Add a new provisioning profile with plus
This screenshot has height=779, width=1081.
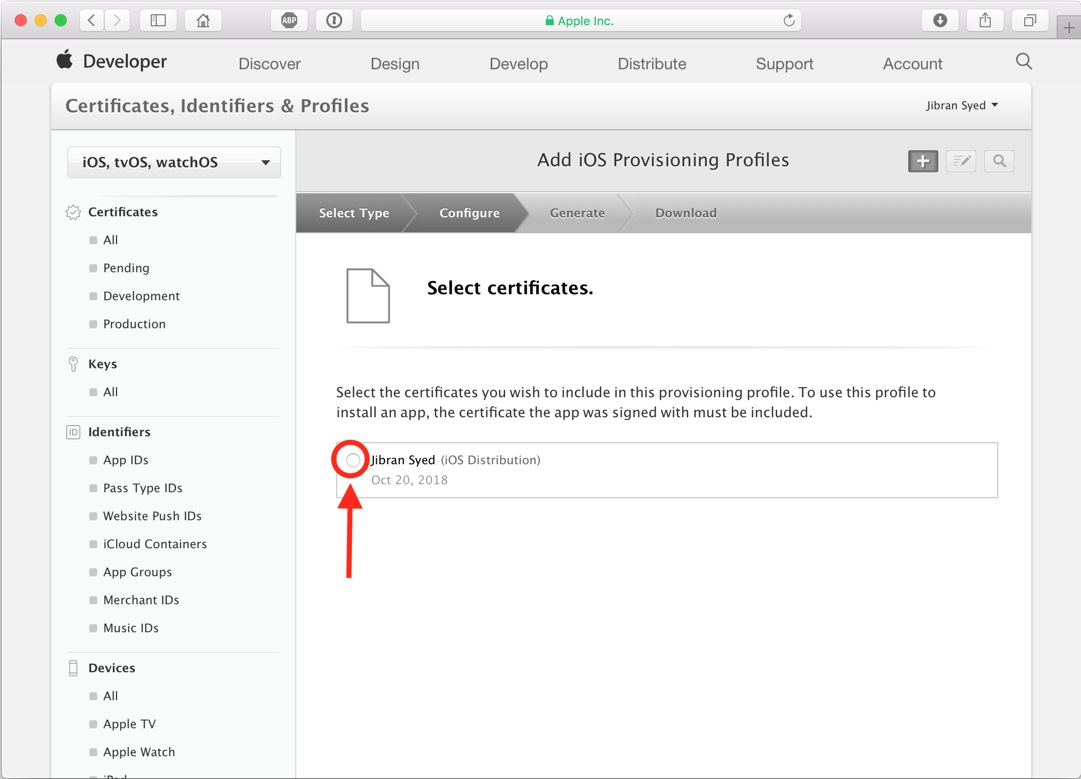[x=922, y=161]
